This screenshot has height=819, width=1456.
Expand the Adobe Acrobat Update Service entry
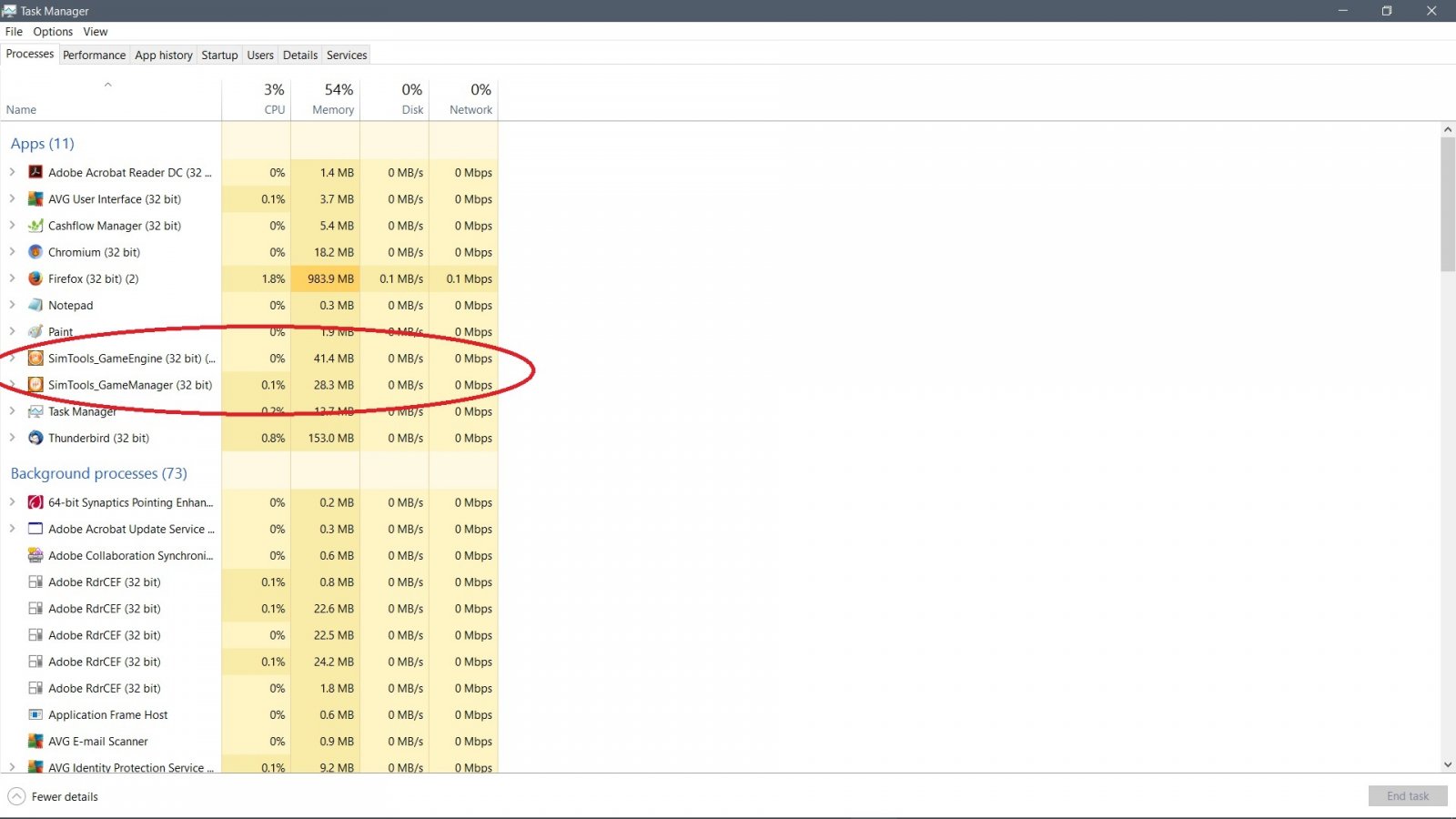pyautogui.click(x=12, y=529)
